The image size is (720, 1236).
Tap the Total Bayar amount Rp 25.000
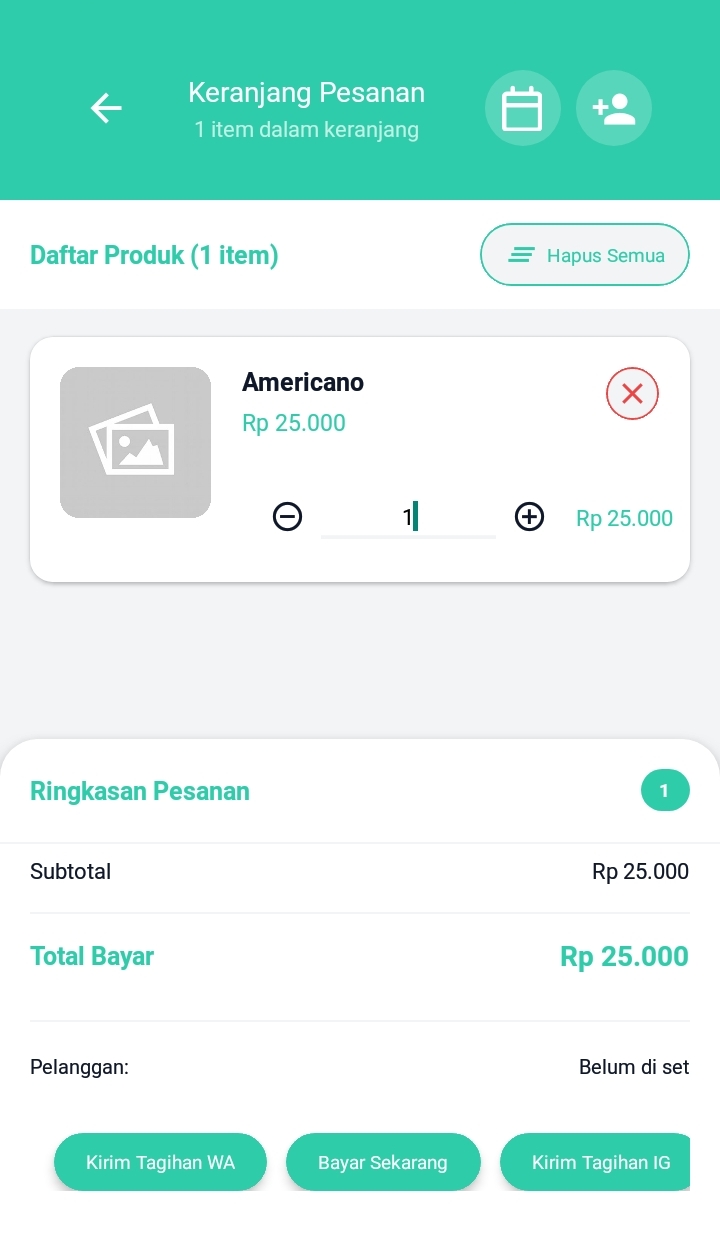click(x=624, y=957)
